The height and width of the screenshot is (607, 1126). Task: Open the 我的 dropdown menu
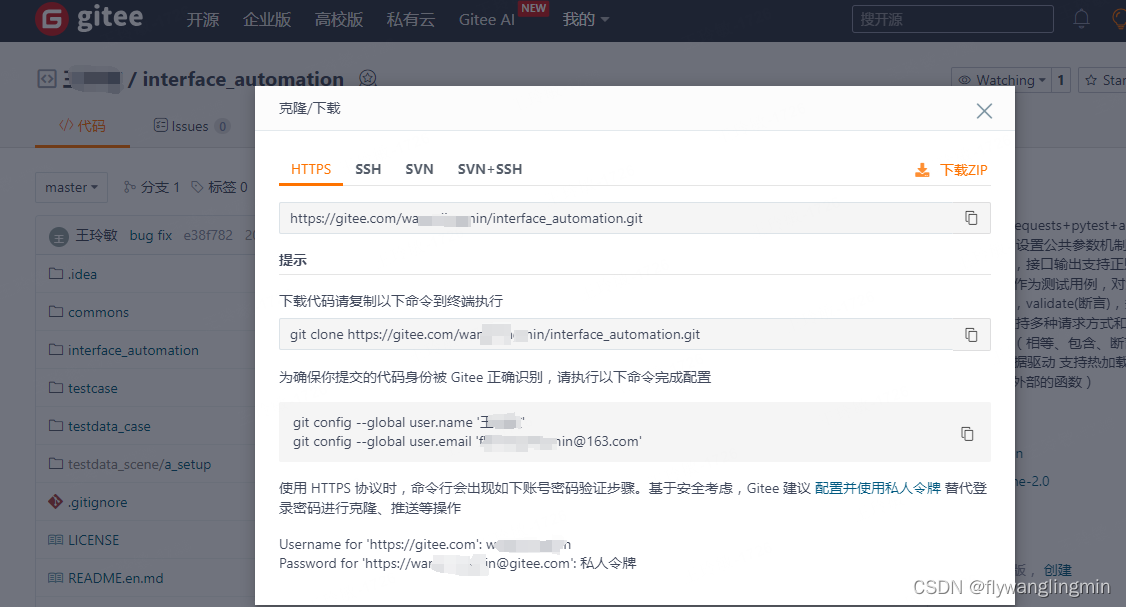586,19
